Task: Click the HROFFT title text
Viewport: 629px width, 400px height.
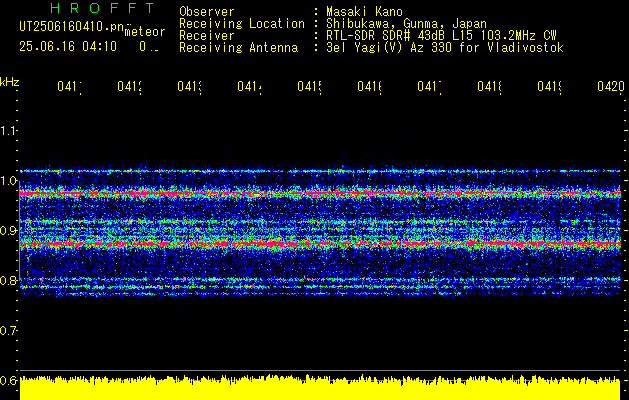Action: pos(103,8)
